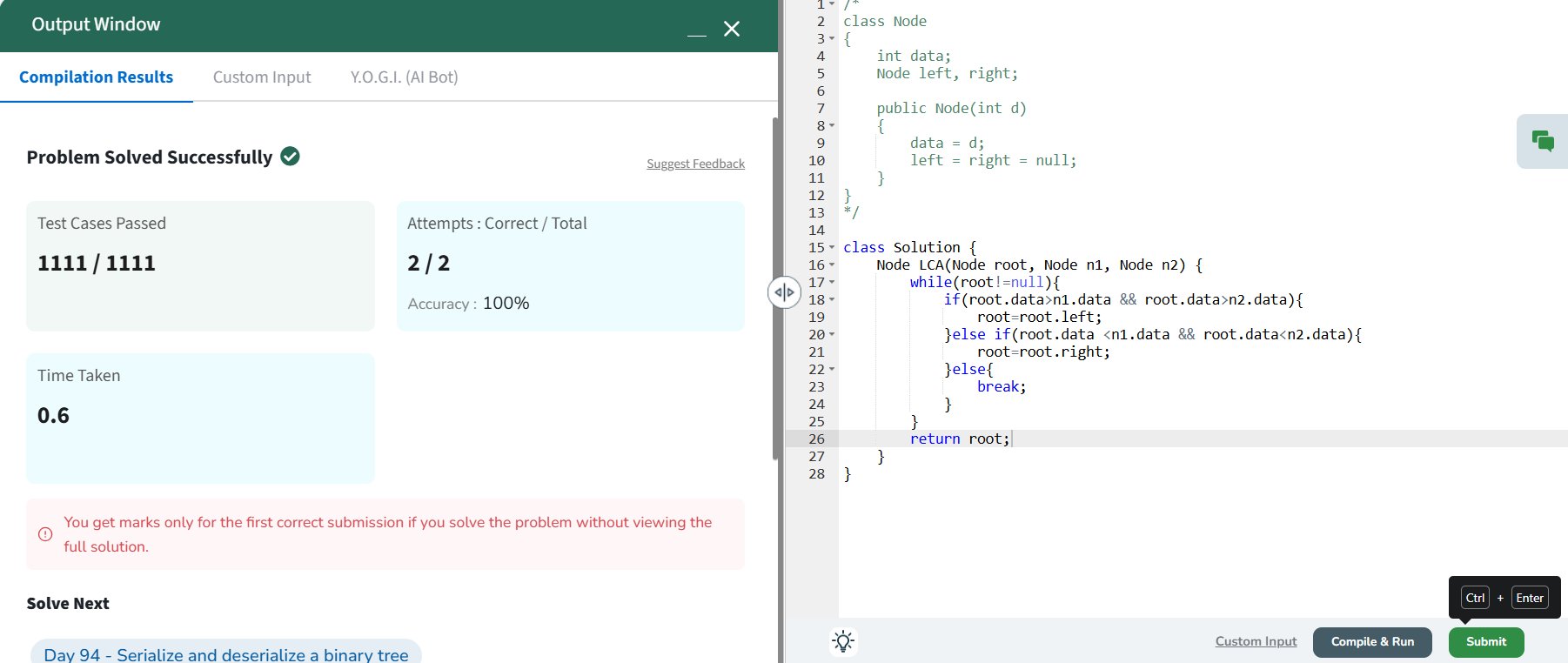Click the green Submit button
The width and height of the screenshot is (1568, 663).
pos(1485,642)
